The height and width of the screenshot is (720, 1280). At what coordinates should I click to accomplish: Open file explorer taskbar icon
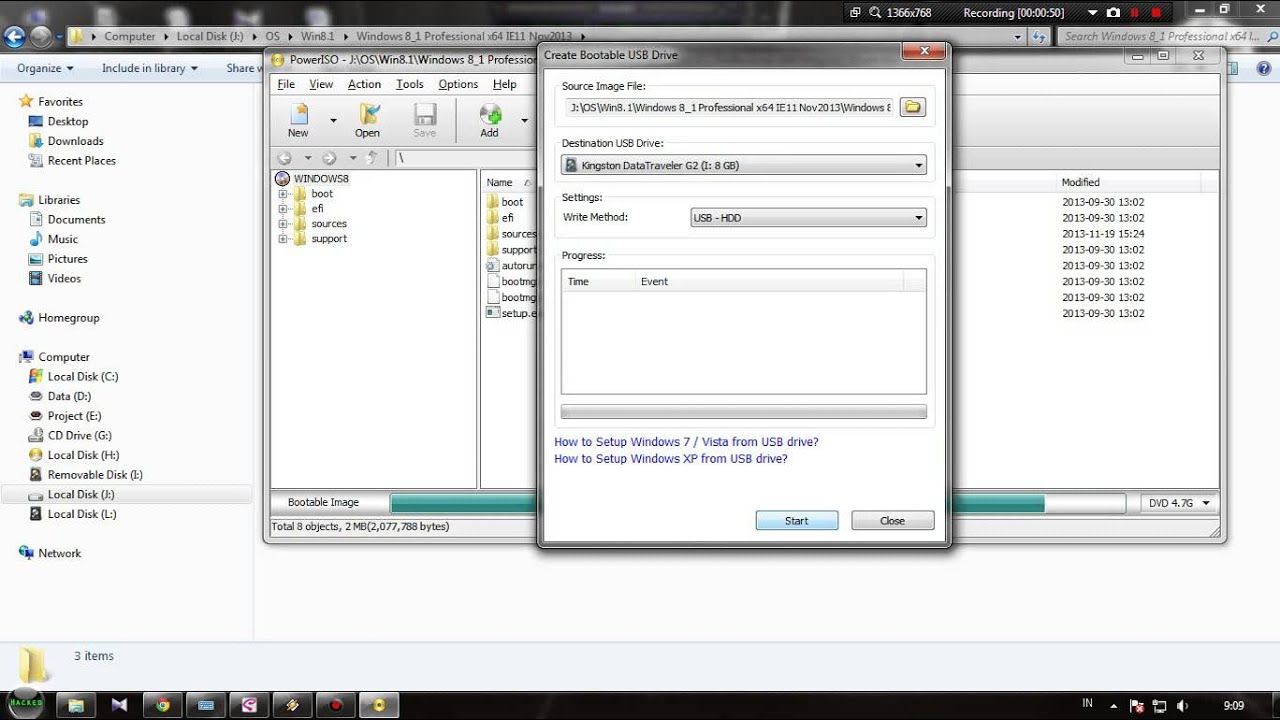(77, 705)
